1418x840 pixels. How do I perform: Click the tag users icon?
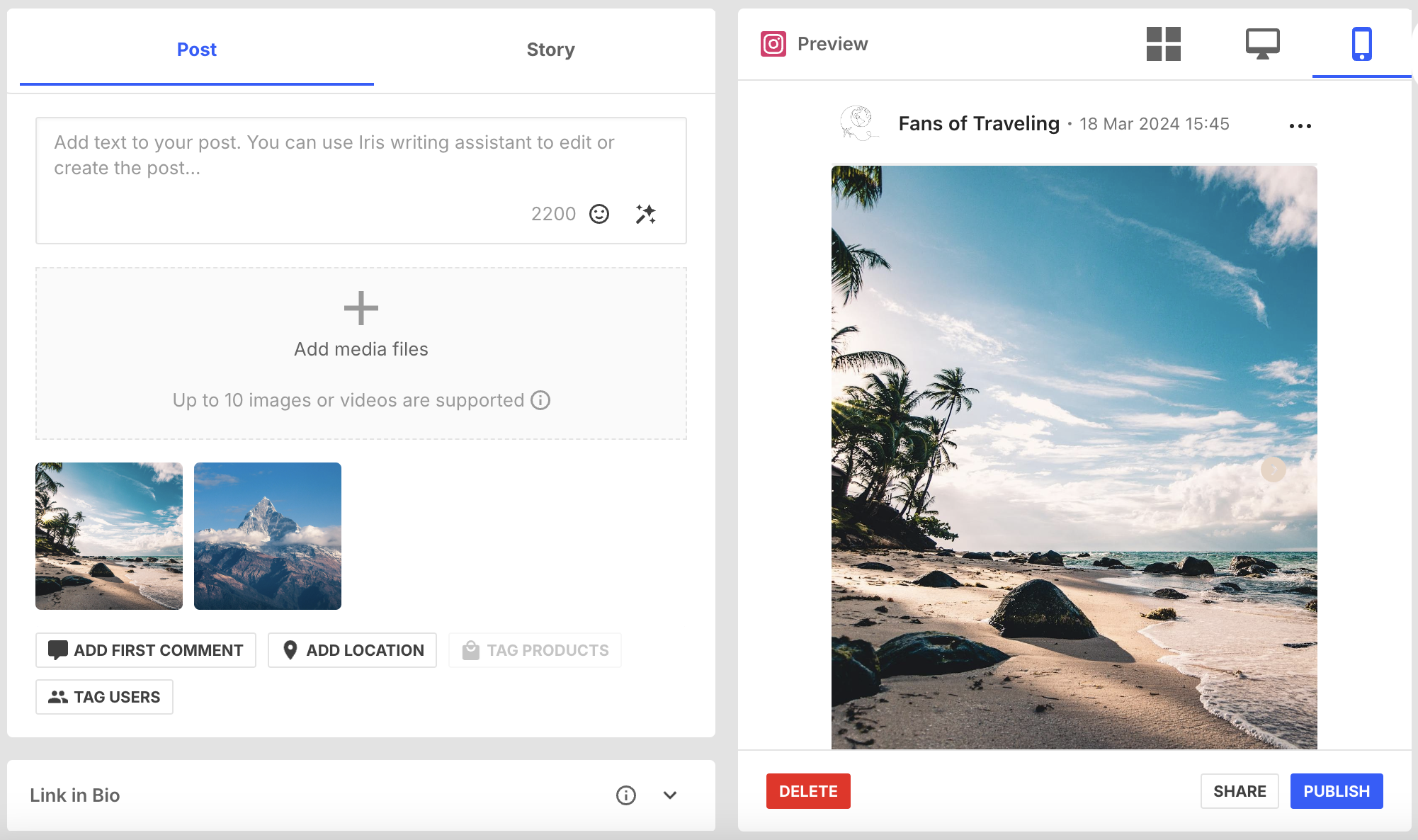coord(58,697)
